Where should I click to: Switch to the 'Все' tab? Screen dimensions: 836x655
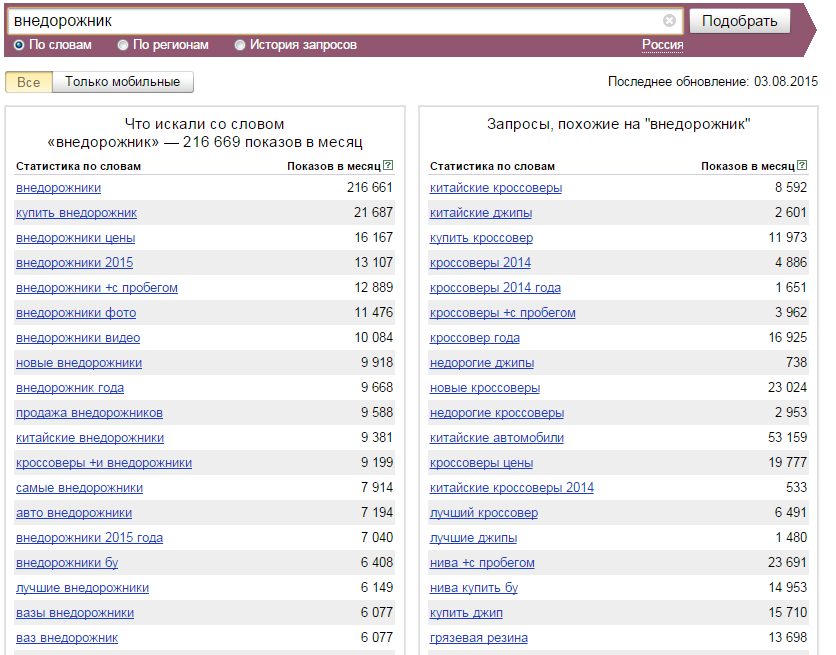click(29, 82)
